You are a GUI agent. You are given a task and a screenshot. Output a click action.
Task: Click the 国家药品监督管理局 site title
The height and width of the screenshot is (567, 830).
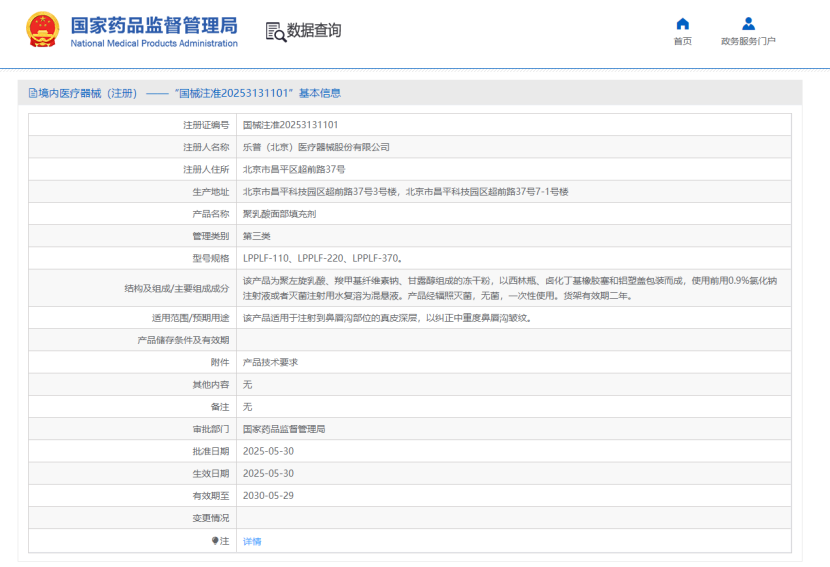pyautogui.click(x=153, y=24)
